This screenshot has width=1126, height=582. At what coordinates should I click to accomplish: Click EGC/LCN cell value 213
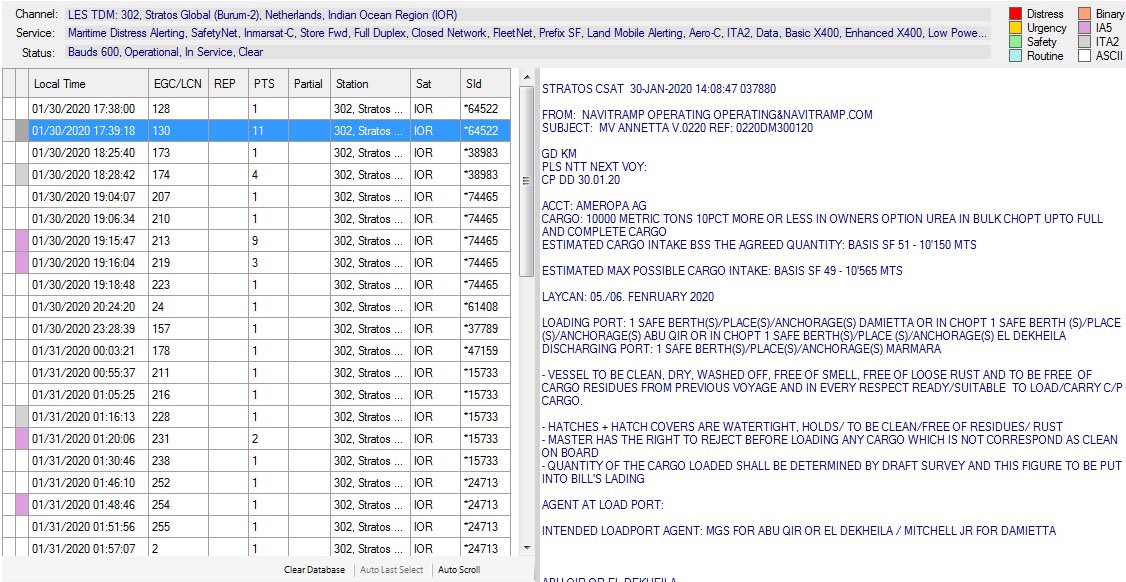click(x=178, y=241)
